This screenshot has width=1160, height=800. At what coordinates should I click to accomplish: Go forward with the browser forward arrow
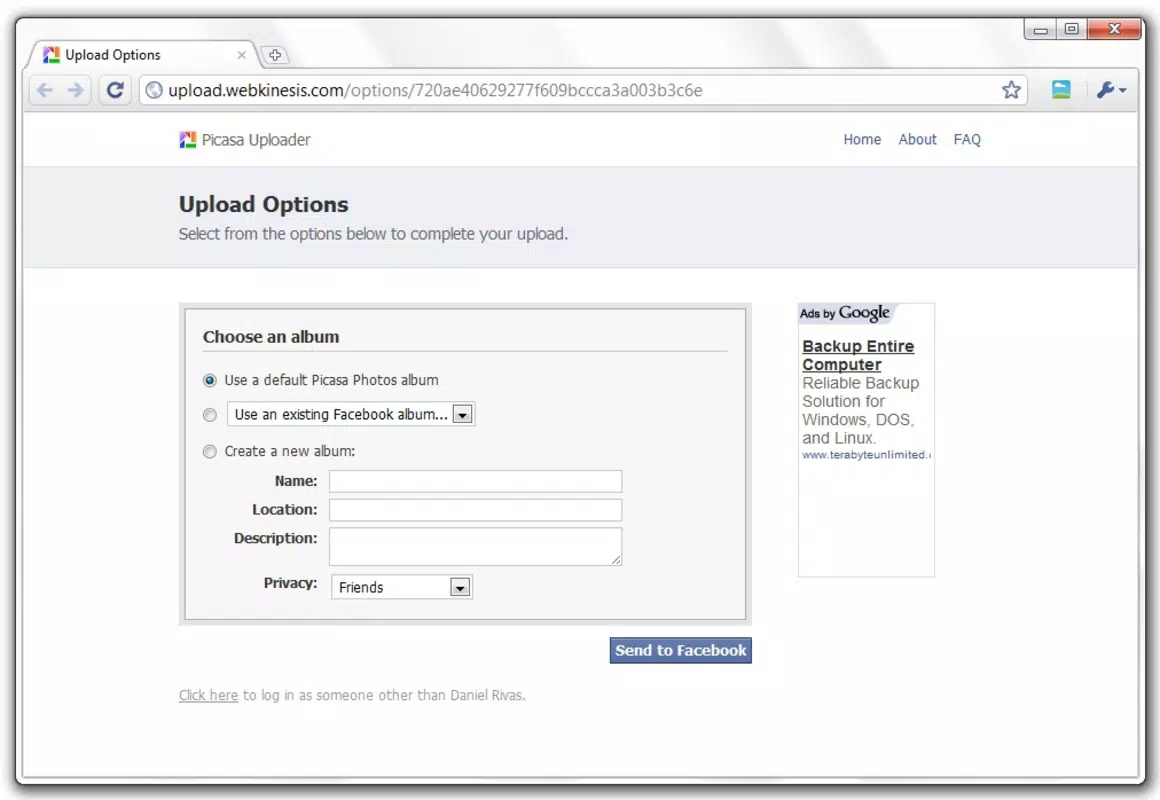pos(75,90)
